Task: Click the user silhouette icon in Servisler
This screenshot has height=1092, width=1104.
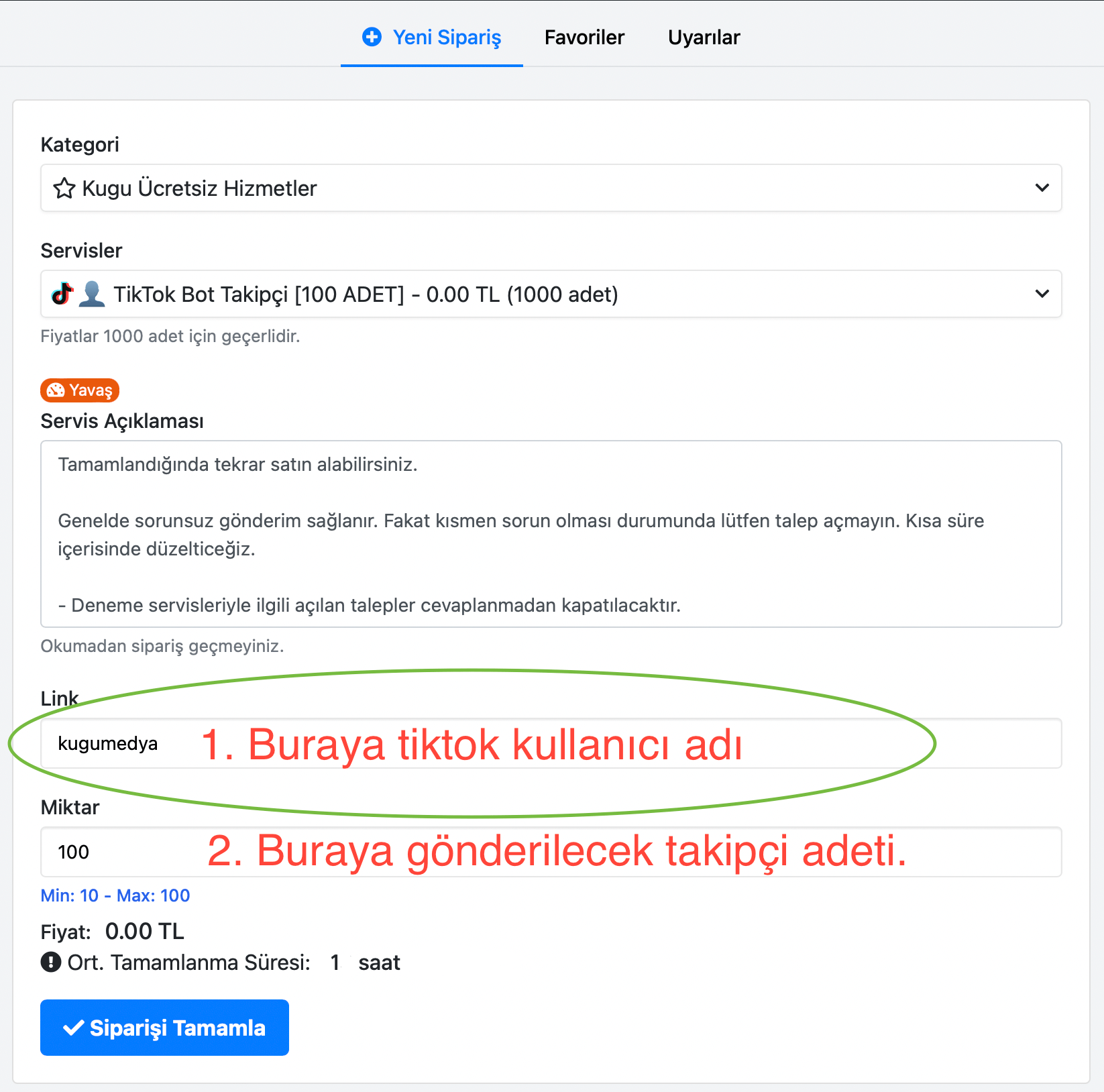Action: tap(92, 294)
